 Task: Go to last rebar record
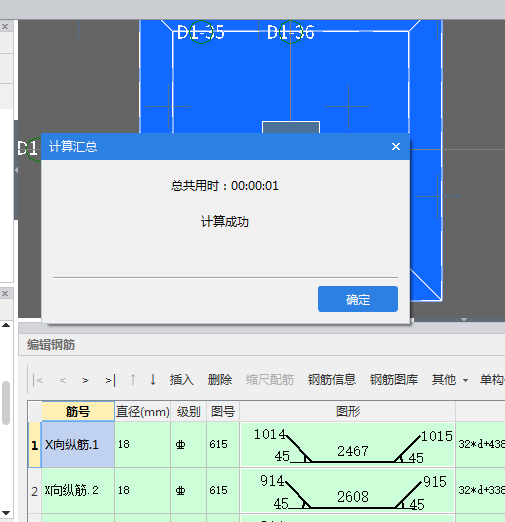[x=110, y=380]
